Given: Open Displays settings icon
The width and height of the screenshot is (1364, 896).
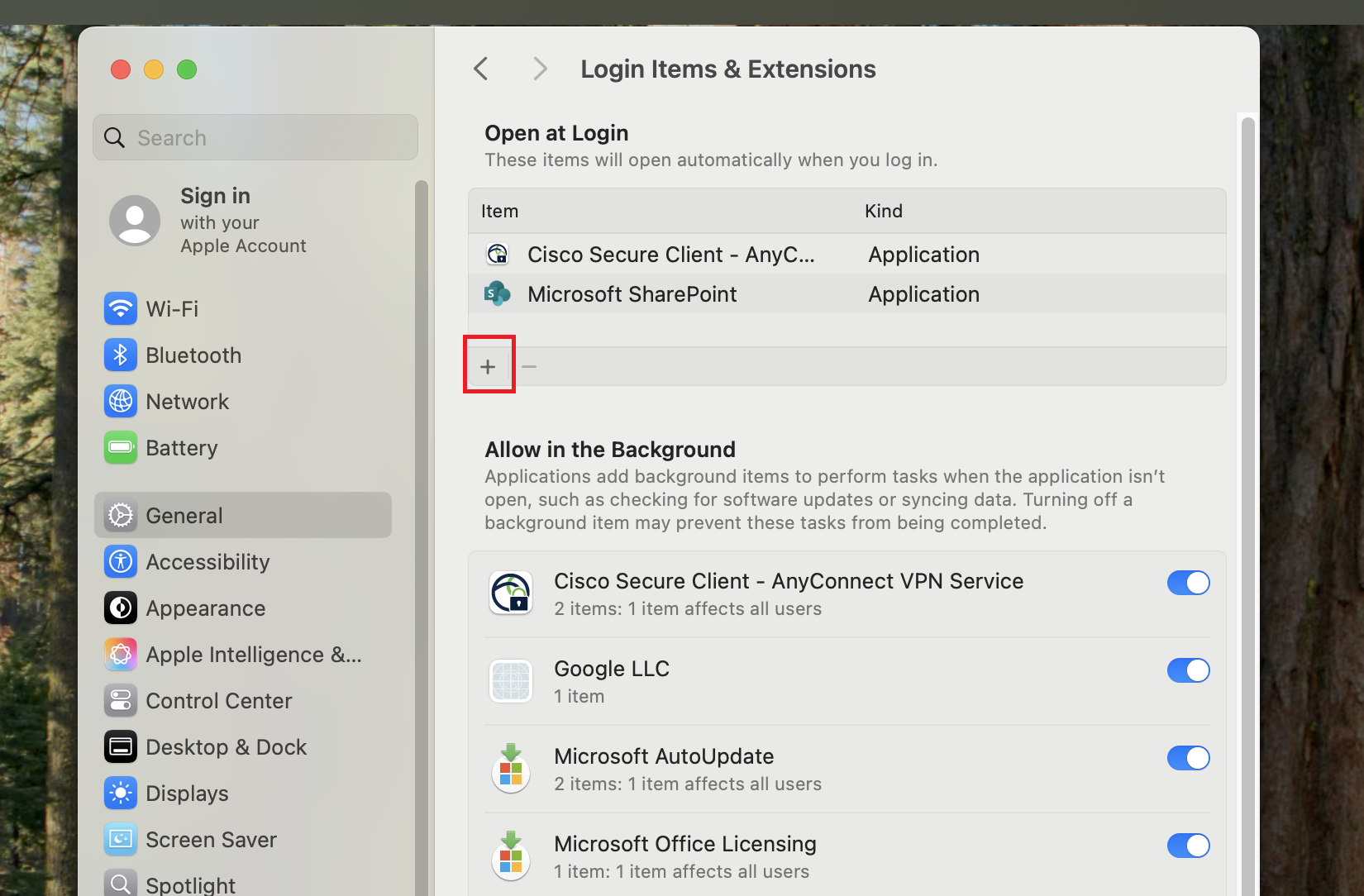Looking at the screenshot, I should [121, 794].
